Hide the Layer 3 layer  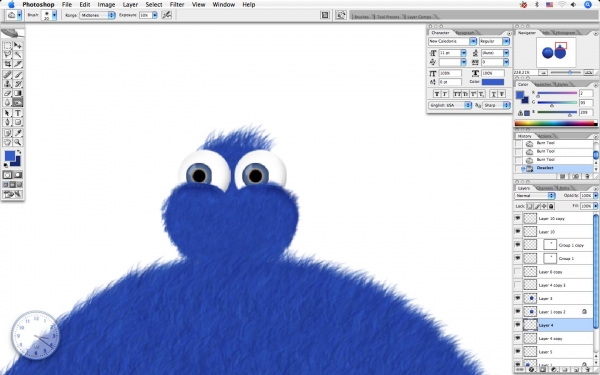518,298
